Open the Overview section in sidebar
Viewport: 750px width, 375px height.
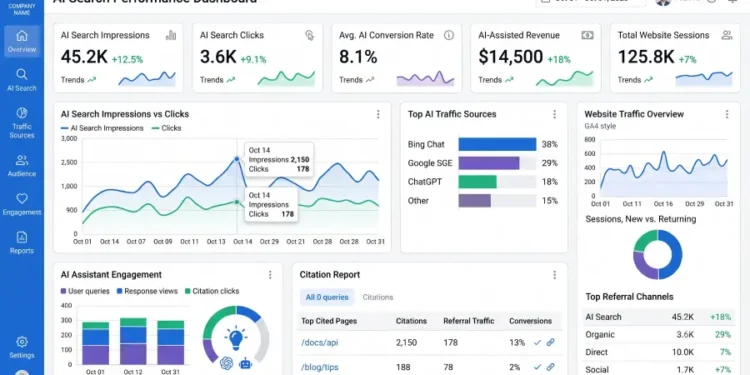click(22, 41)
